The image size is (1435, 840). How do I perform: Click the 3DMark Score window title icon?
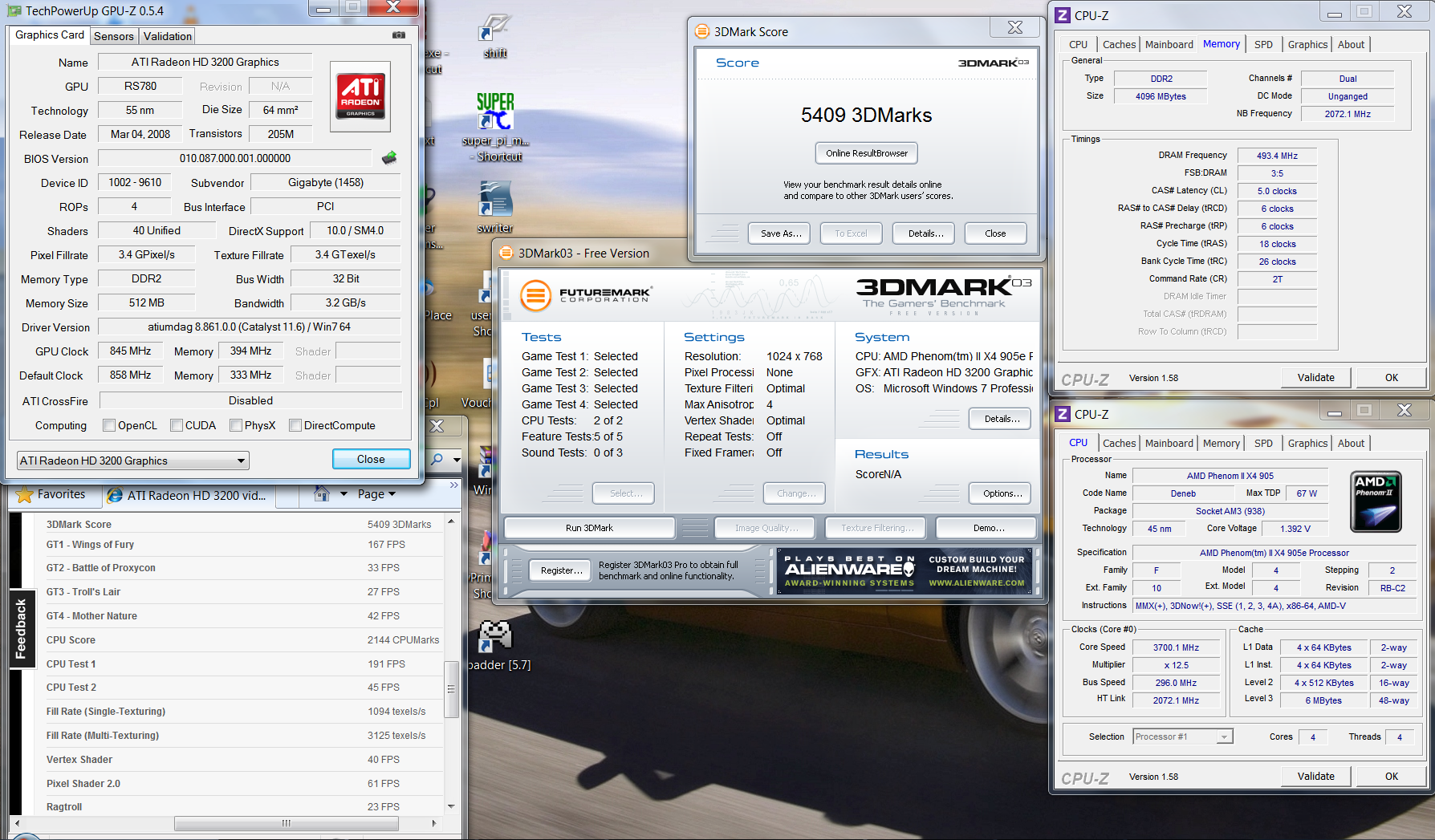[702, 31]
